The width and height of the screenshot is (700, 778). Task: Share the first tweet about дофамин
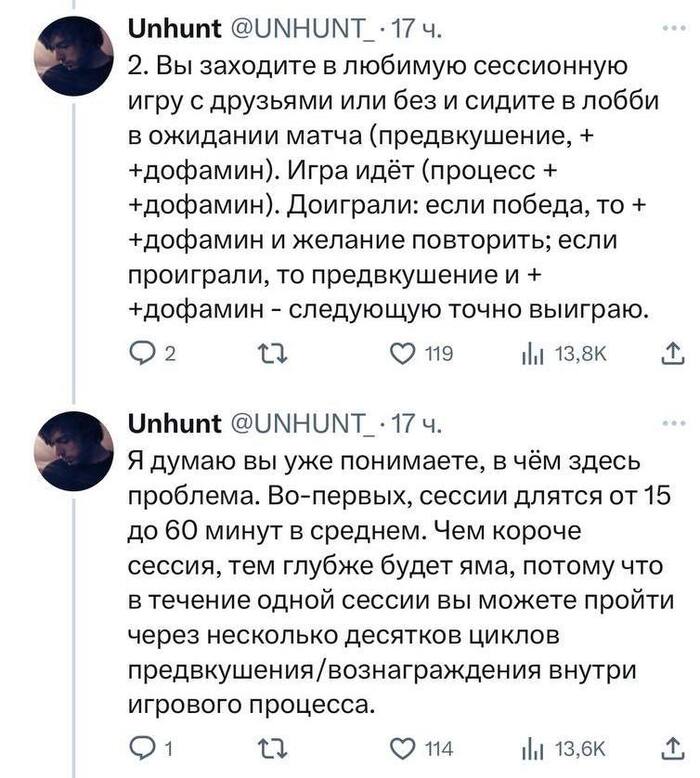click(673, 351)
